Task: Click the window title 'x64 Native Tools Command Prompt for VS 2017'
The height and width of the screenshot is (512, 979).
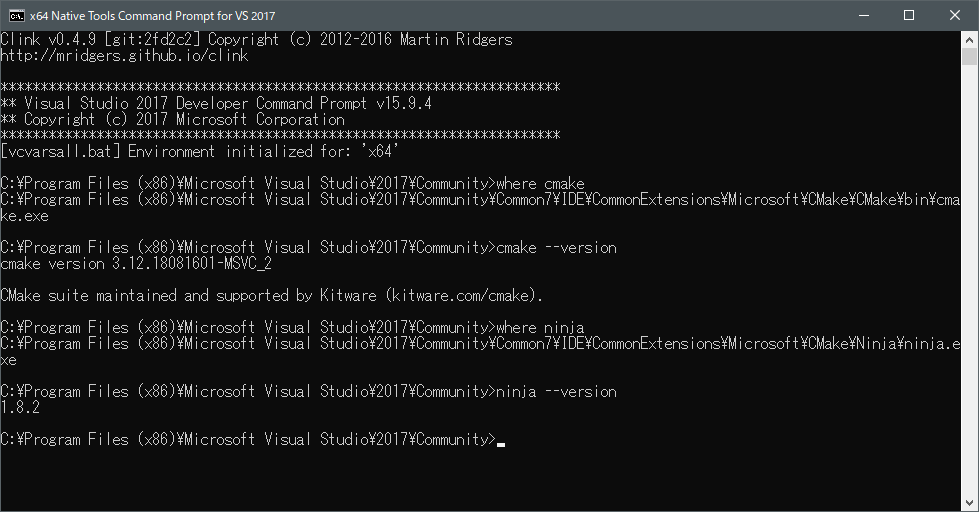Action: [152, 16]
